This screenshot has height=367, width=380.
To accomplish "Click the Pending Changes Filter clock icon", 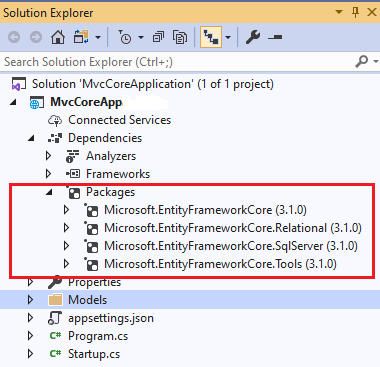I will 125,37.
